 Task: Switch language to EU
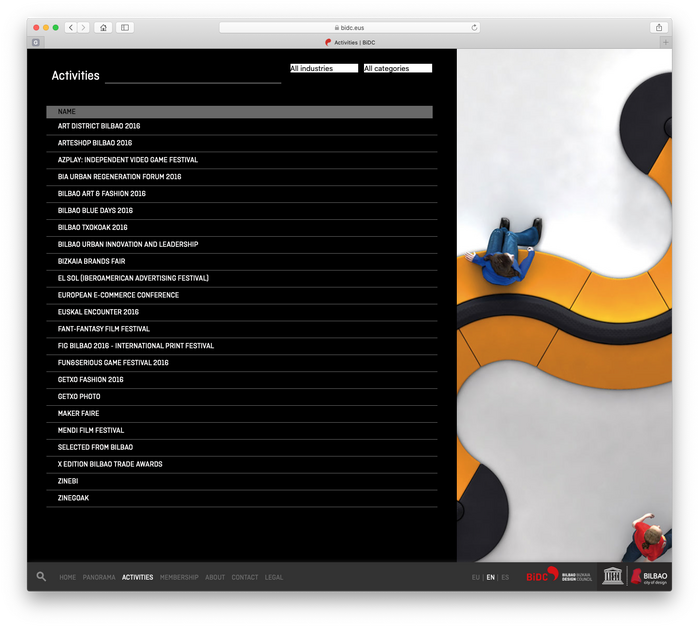point(476,577)
